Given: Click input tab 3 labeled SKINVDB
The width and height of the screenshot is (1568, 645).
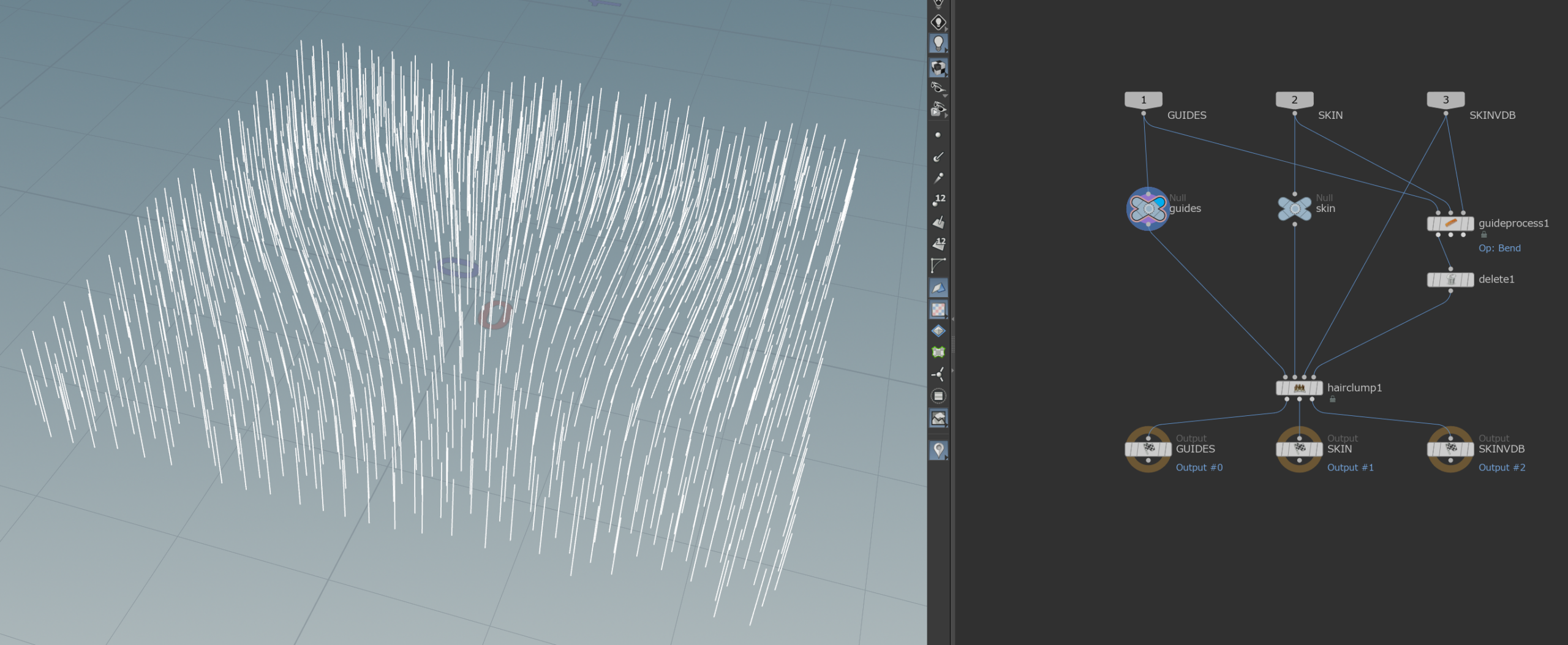Looking at the screenshot, I should (x=1445, y=100).
